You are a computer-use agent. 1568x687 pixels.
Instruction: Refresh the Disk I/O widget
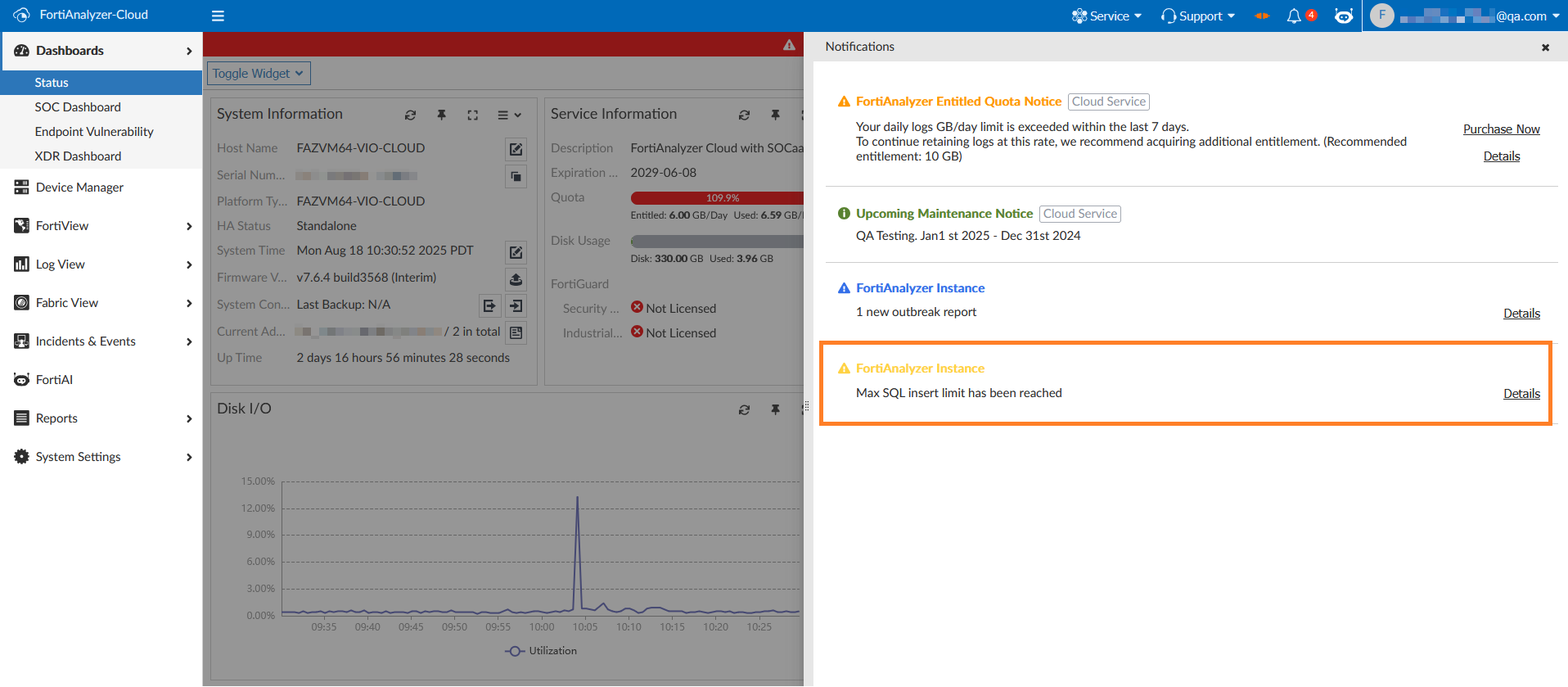click(744, 409)
